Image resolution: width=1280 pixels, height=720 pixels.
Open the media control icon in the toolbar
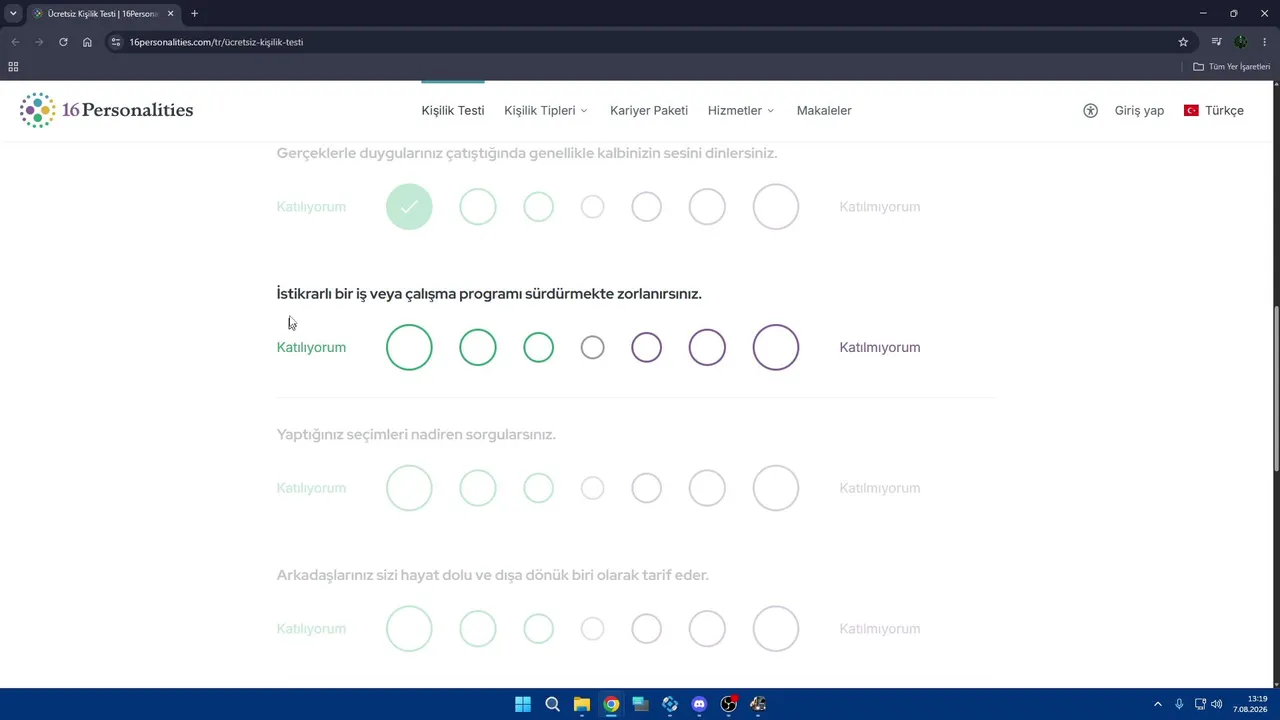1216,42
